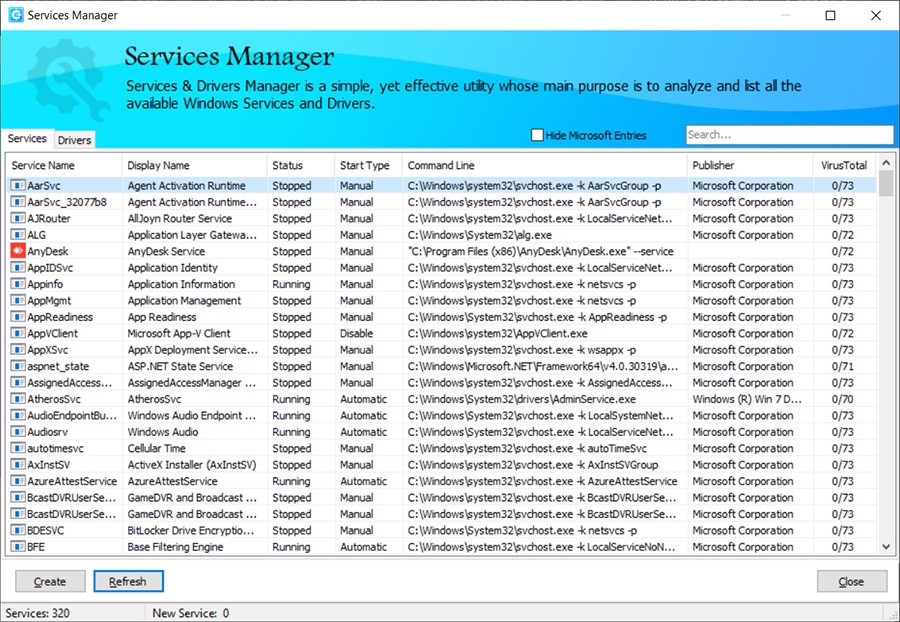
Task: Click the Refresh button
Action: pyautogui.click(x=128, y=581)
